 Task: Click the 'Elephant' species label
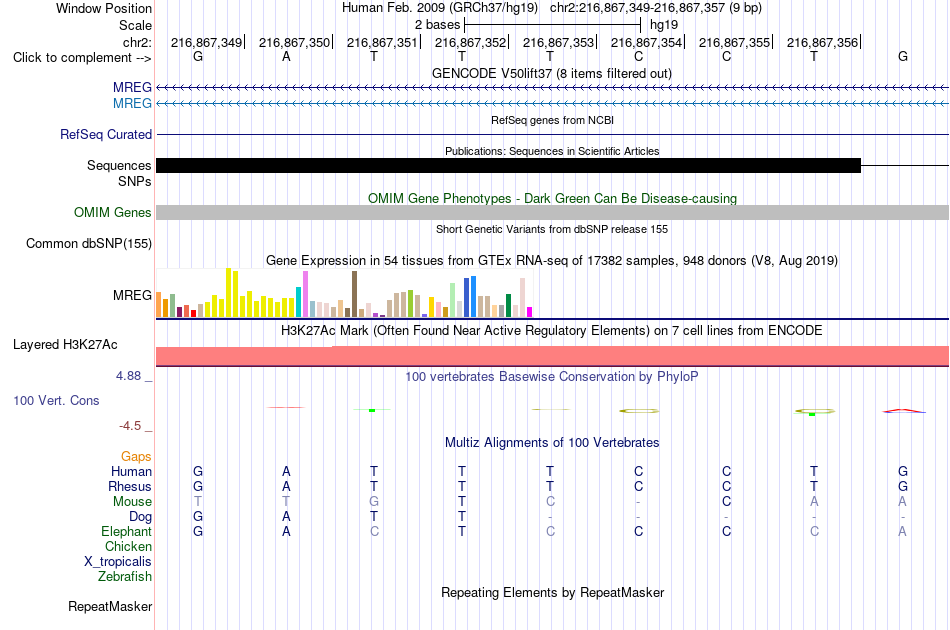coord(126,531)
